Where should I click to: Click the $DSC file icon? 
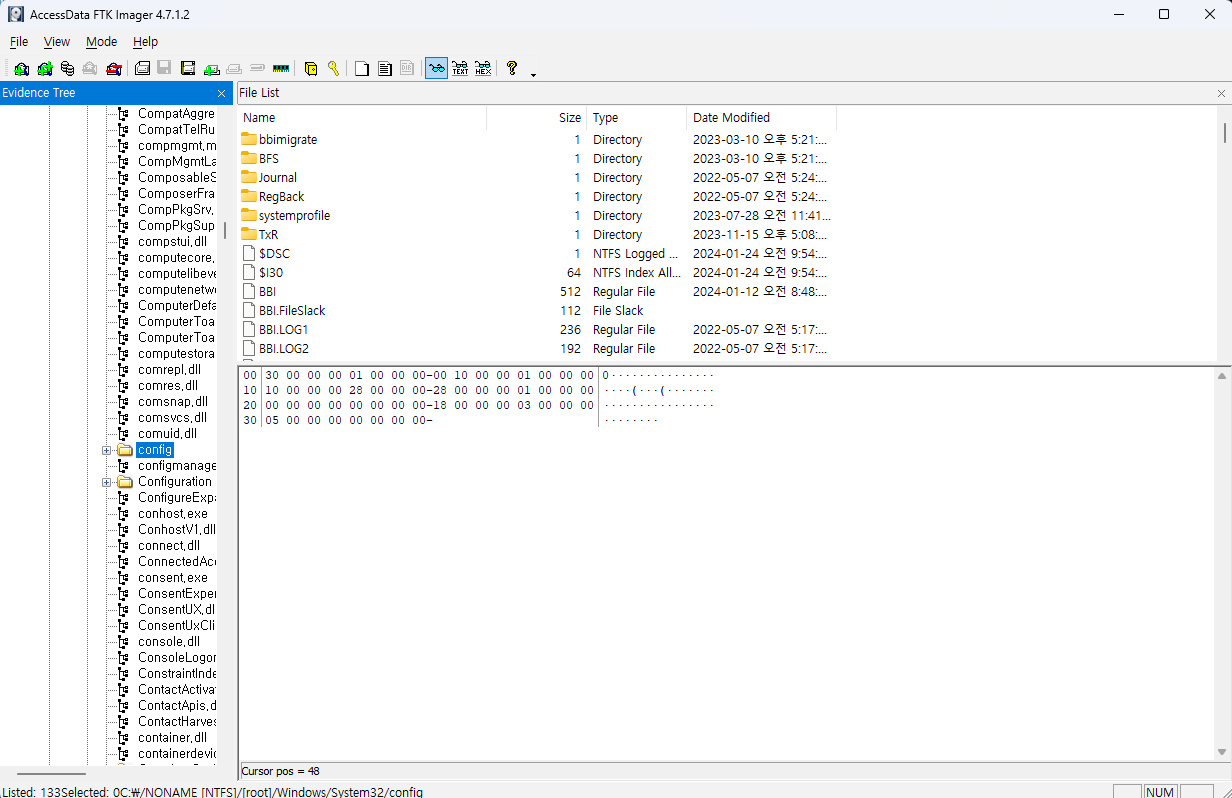[249, 253]
